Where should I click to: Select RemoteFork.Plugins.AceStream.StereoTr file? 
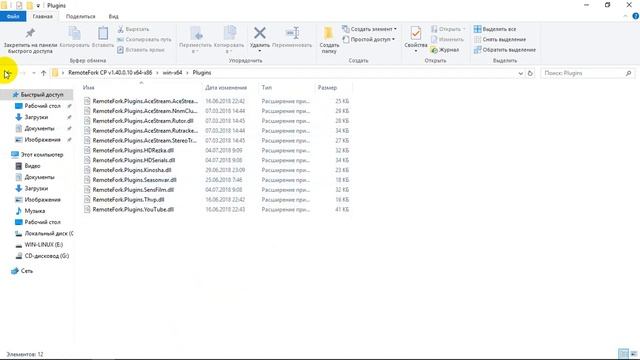(144, 140)
